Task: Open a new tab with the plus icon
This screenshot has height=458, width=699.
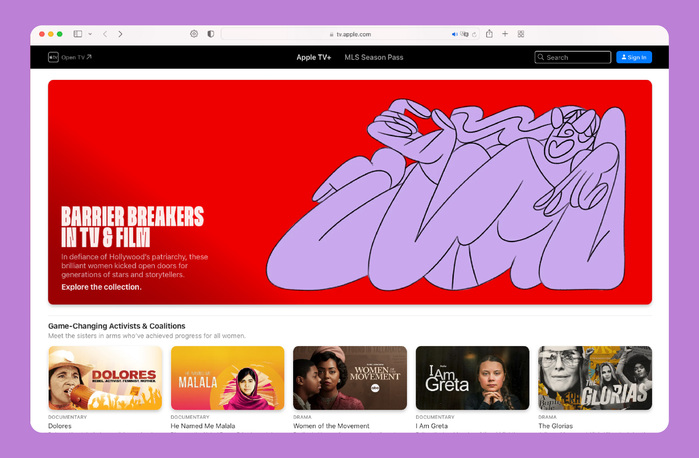Action: 505,34
